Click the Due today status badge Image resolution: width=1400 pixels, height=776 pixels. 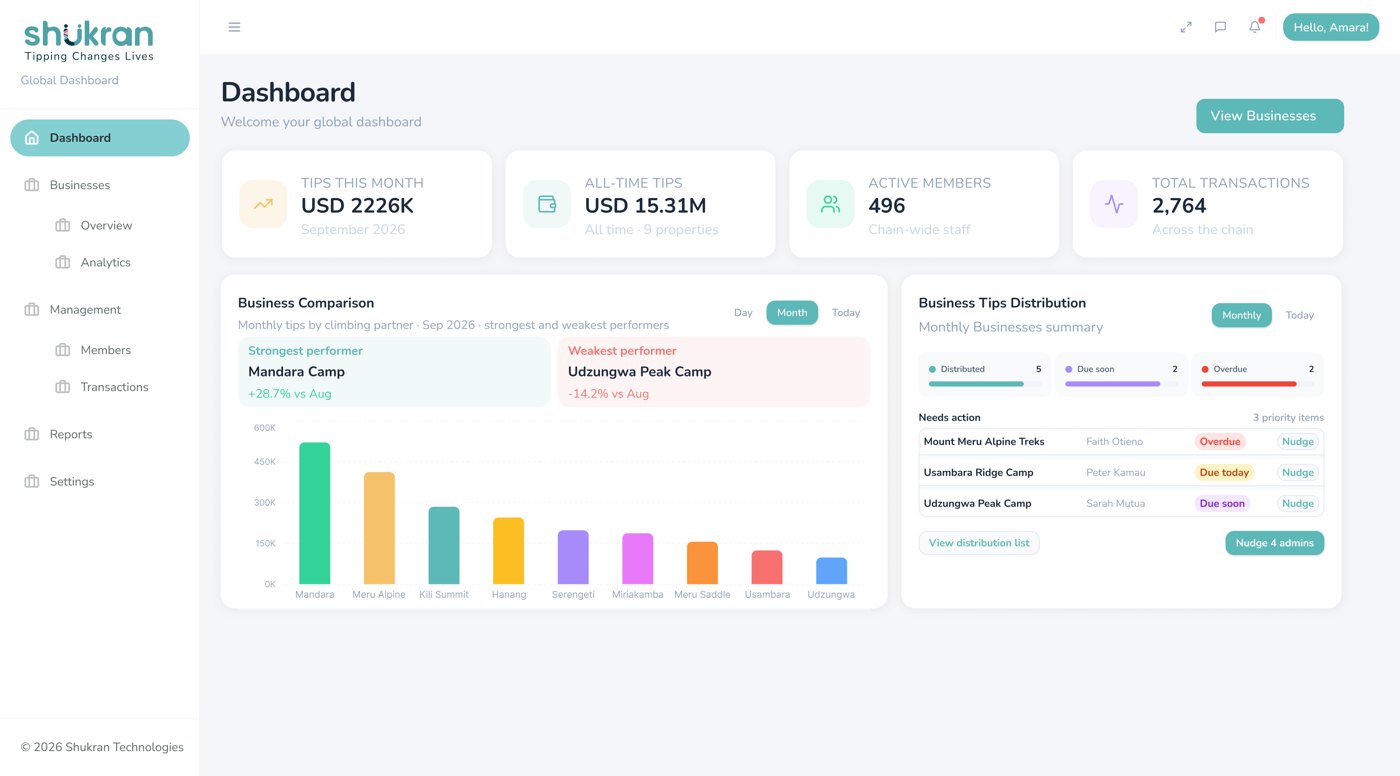point(1224,472)
